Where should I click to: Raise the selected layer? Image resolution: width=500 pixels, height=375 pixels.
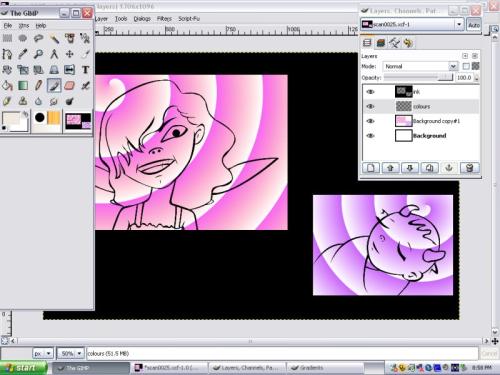[x=390, y=168]
